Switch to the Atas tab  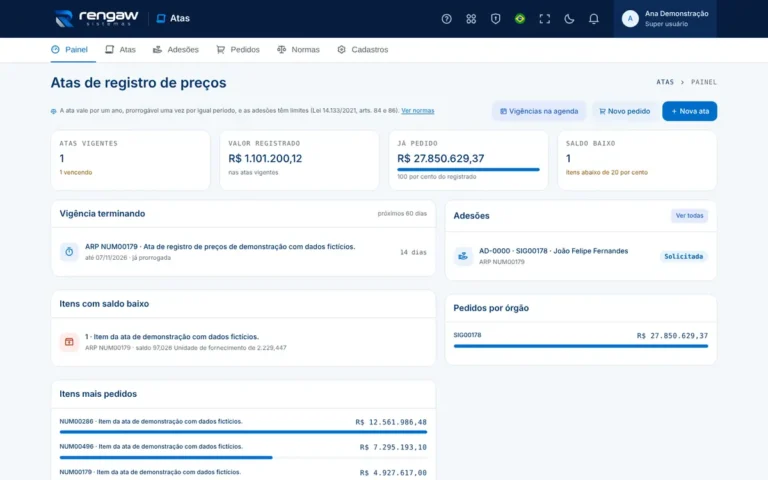pyautogui.click(x=120, y=49)
